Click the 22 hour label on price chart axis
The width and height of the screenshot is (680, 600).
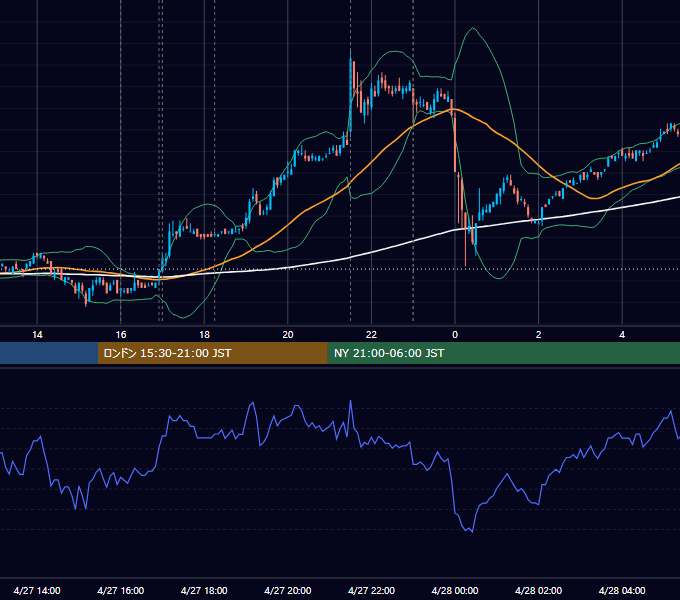coord(371,335)
